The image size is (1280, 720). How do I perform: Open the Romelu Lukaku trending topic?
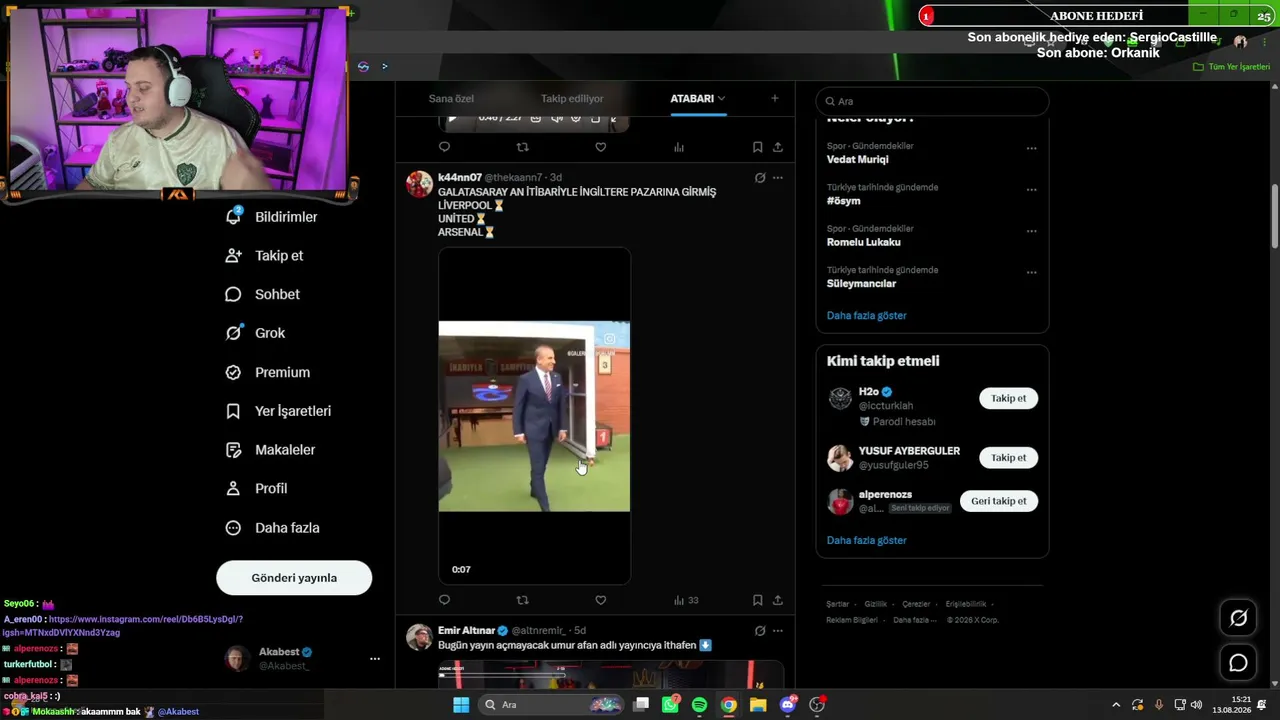point(863,242)
